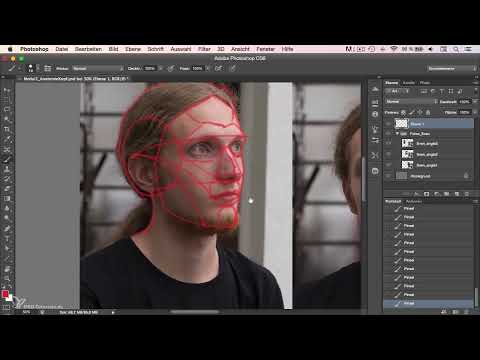The height and width of the screenshot is (360, 480).
Task: Add a layer mask in the Layers panel
Action: (x=427, y=194)
